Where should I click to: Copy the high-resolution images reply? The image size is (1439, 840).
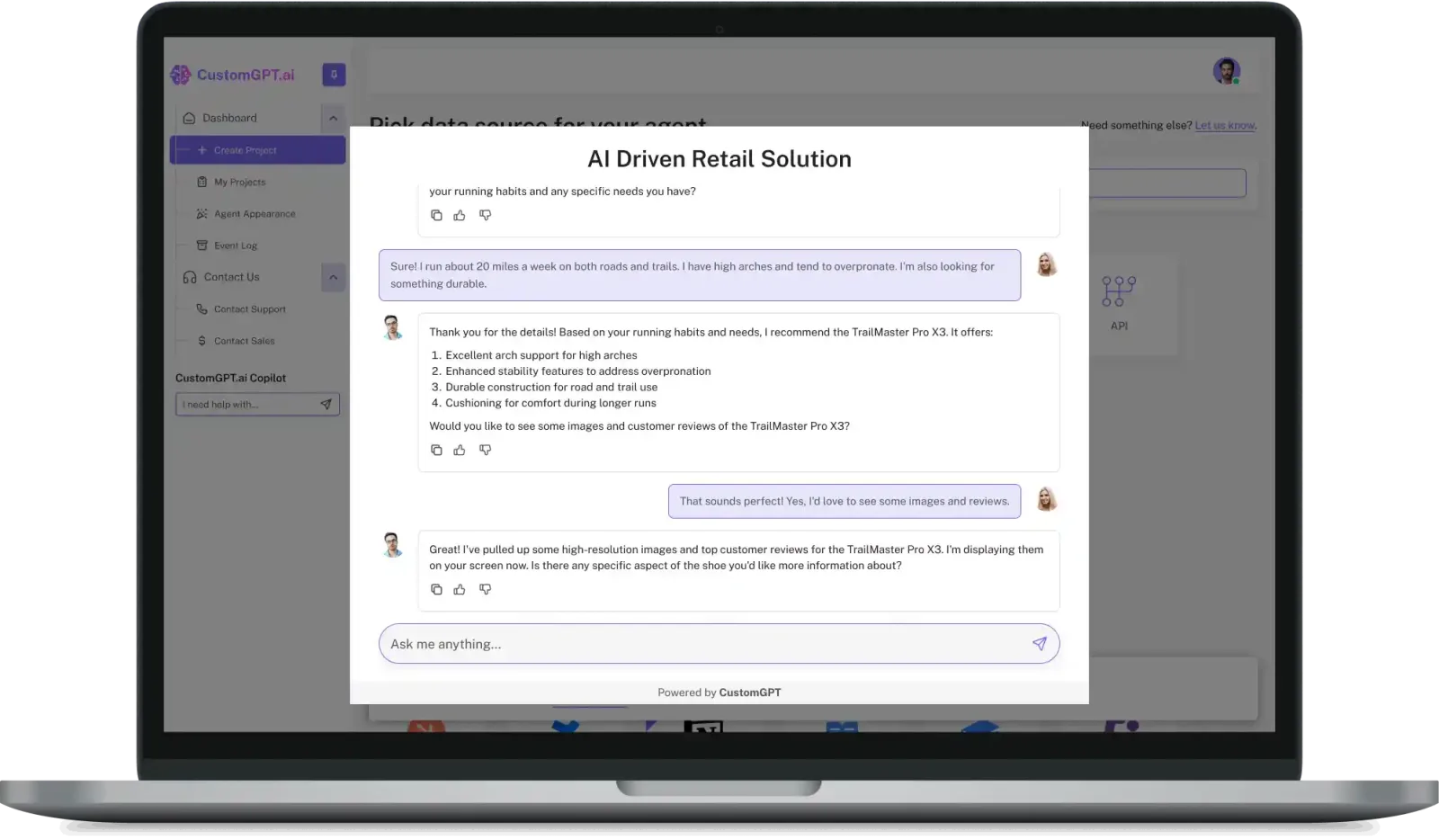point(436,589)
